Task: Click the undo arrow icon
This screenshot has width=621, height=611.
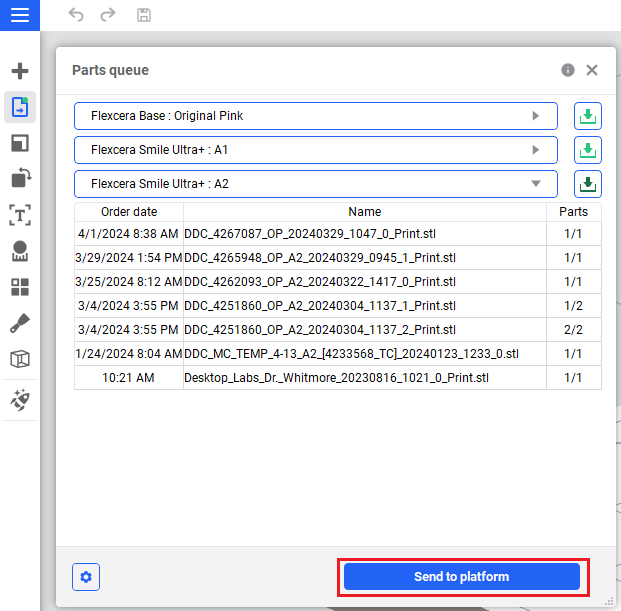Action: (76, 15)
